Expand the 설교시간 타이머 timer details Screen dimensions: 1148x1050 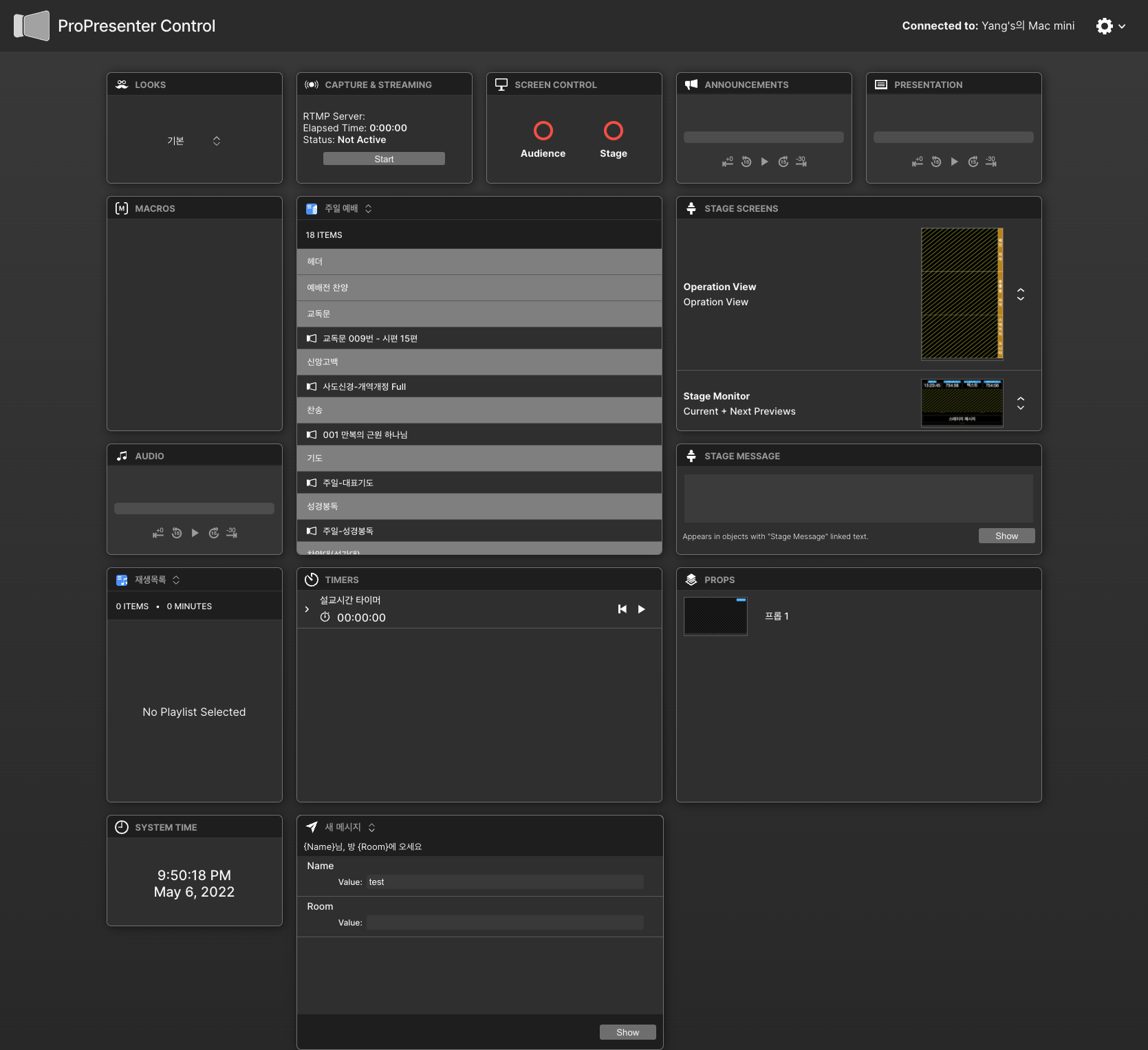(307, 609)
